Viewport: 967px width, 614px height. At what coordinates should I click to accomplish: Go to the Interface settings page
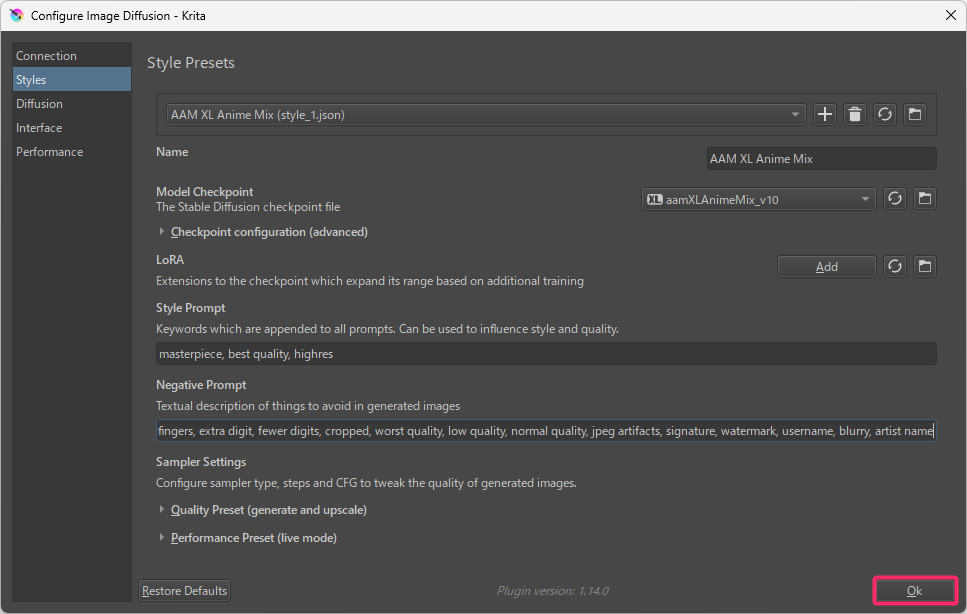tap(72, 128)
